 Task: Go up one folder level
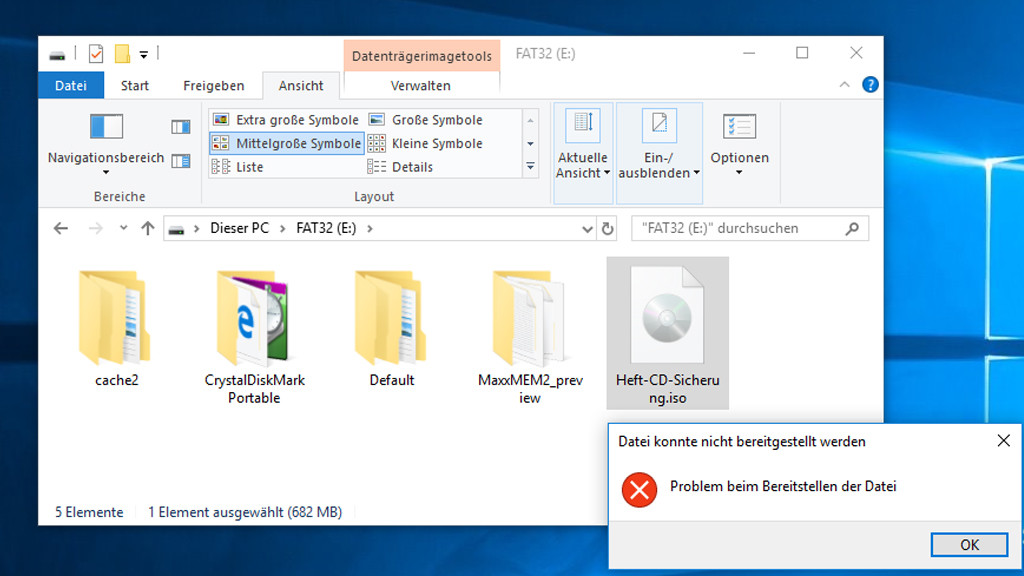tap(148, 229)
